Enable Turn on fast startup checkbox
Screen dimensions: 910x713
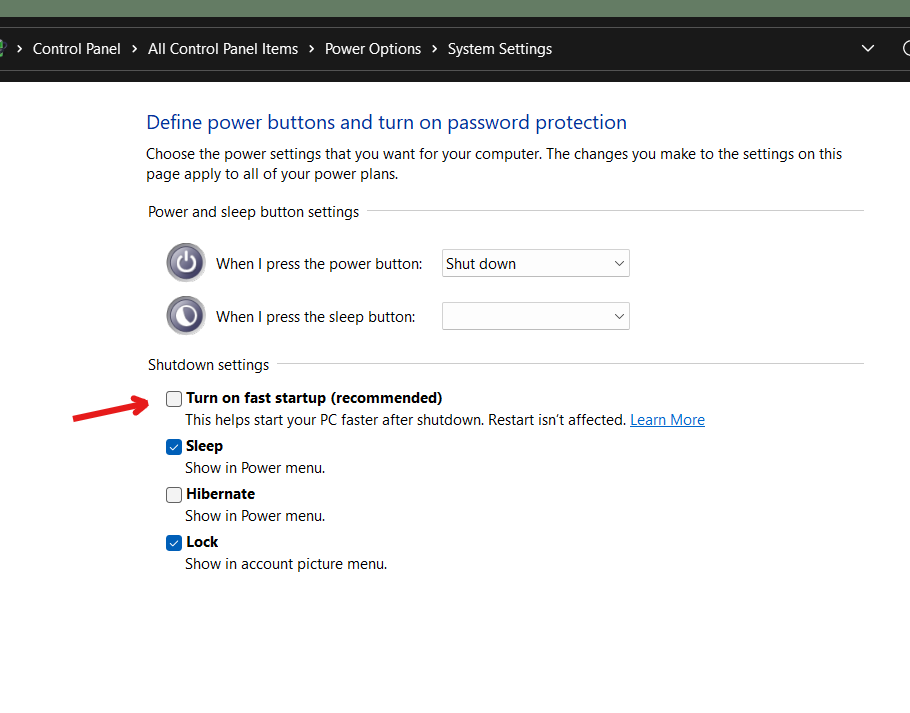[174, 399]
